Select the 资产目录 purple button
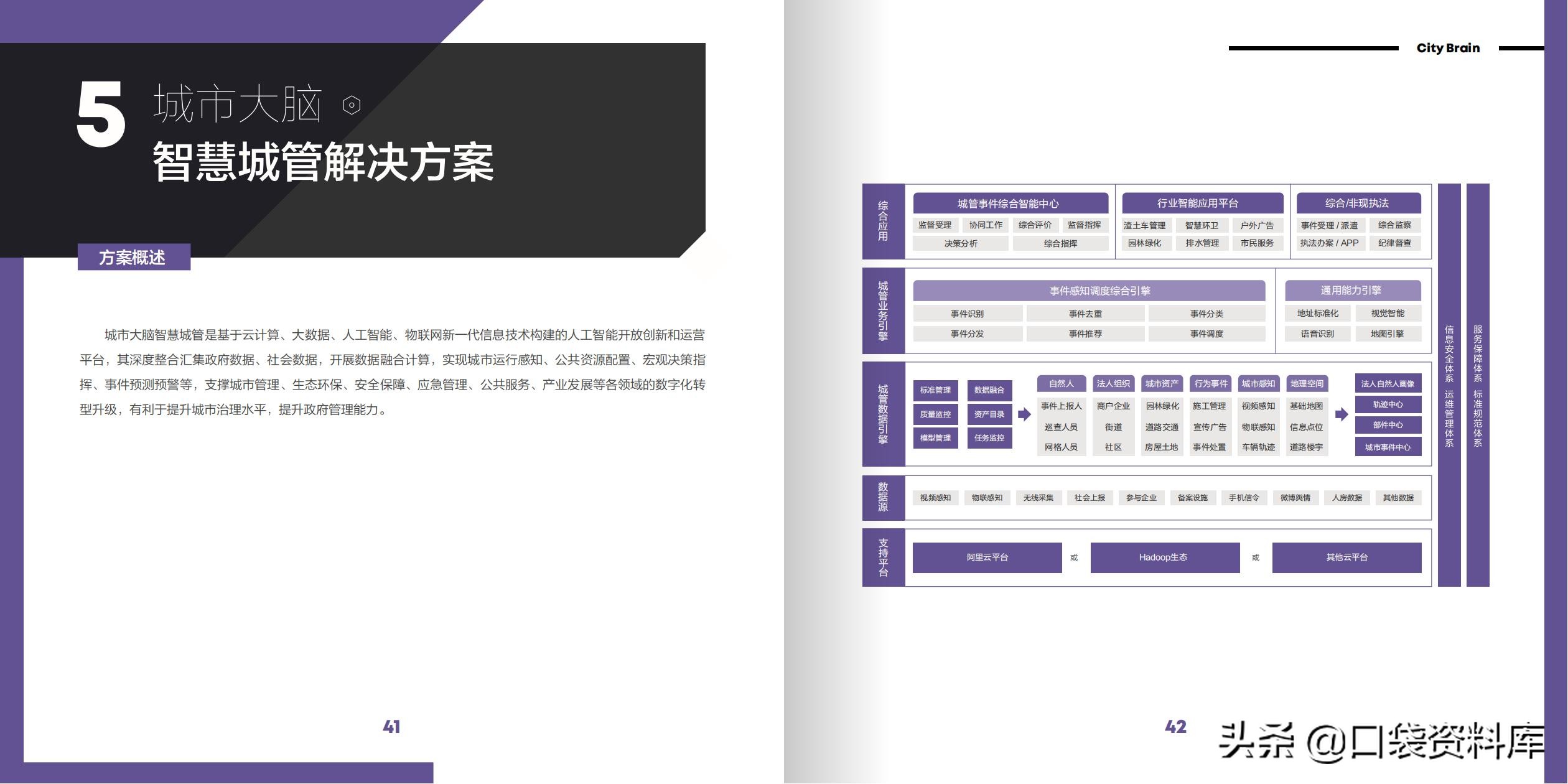This screenshot has width=1568, height=784. pyautogui.click(x=989, y=414)
